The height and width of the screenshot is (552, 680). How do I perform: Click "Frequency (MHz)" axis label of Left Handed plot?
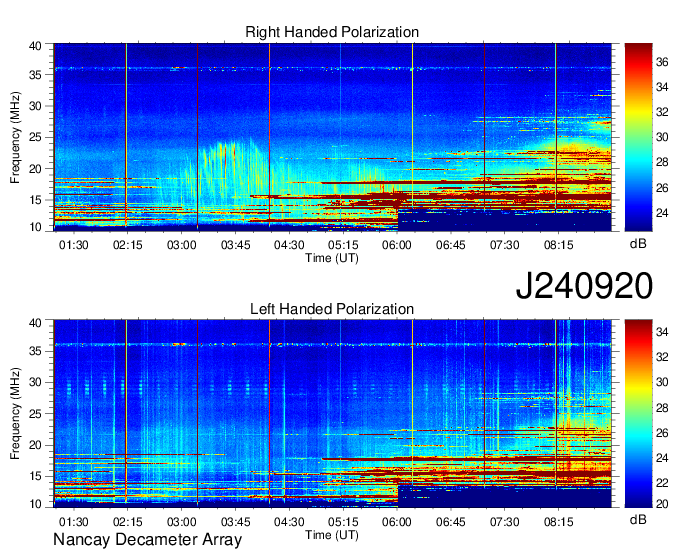pyautogui.click(x=15, y=414)
